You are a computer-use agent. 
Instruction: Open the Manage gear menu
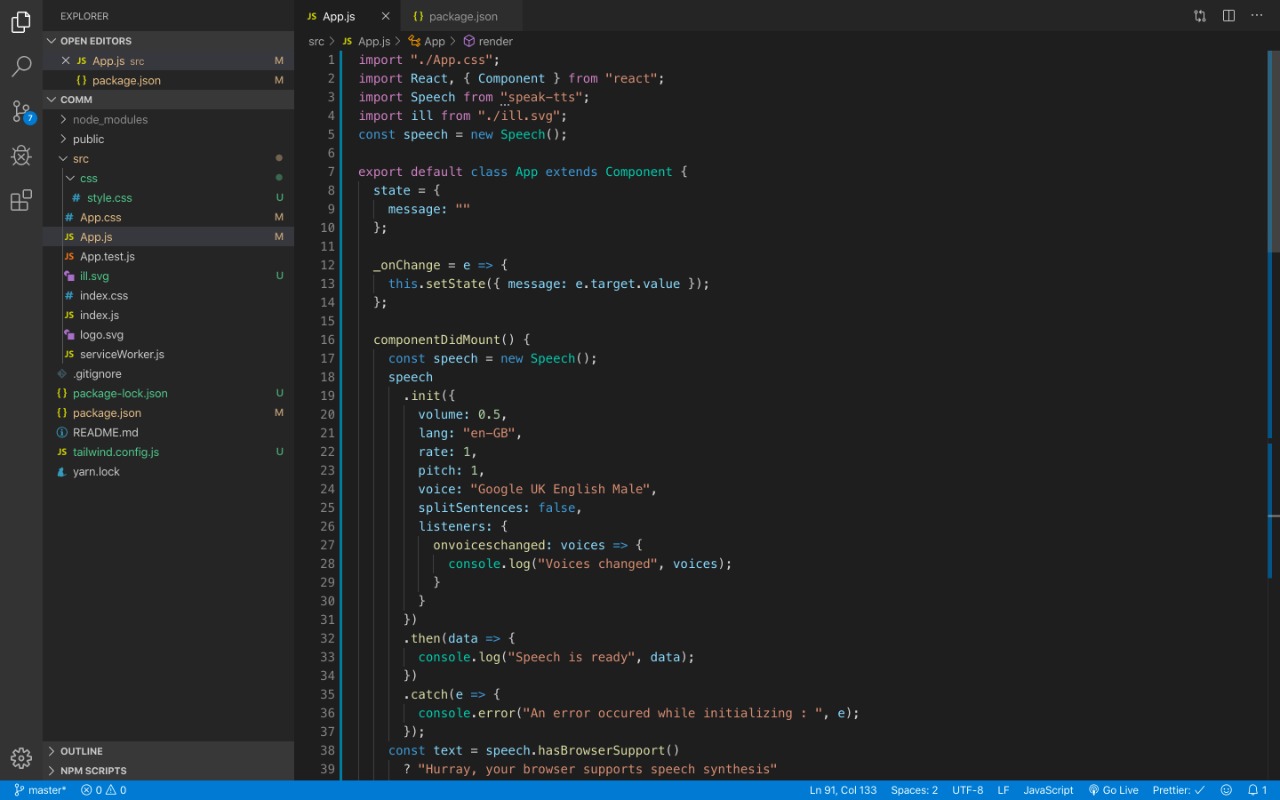coord(21,758)
